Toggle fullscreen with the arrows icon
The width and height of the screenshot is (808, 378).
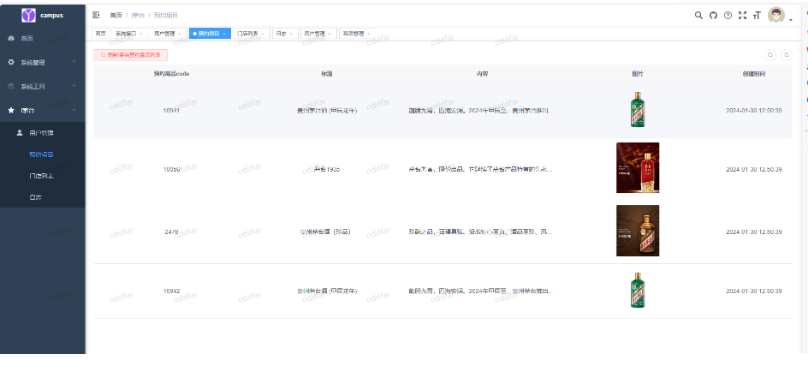coord(742,15)
